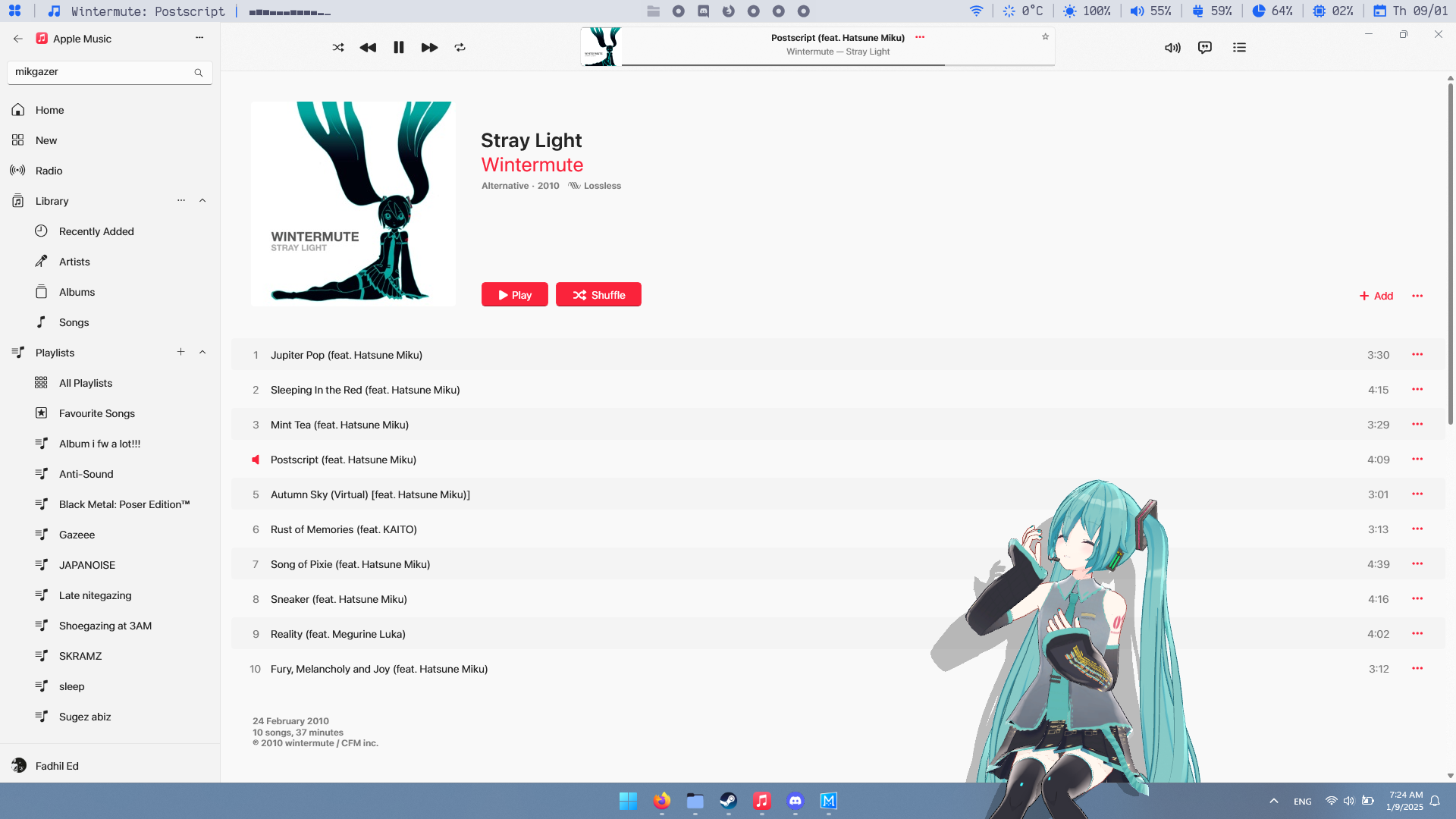The image size is (1456, 819).
Task: Collapse the Library section
Action: (202, 200)
